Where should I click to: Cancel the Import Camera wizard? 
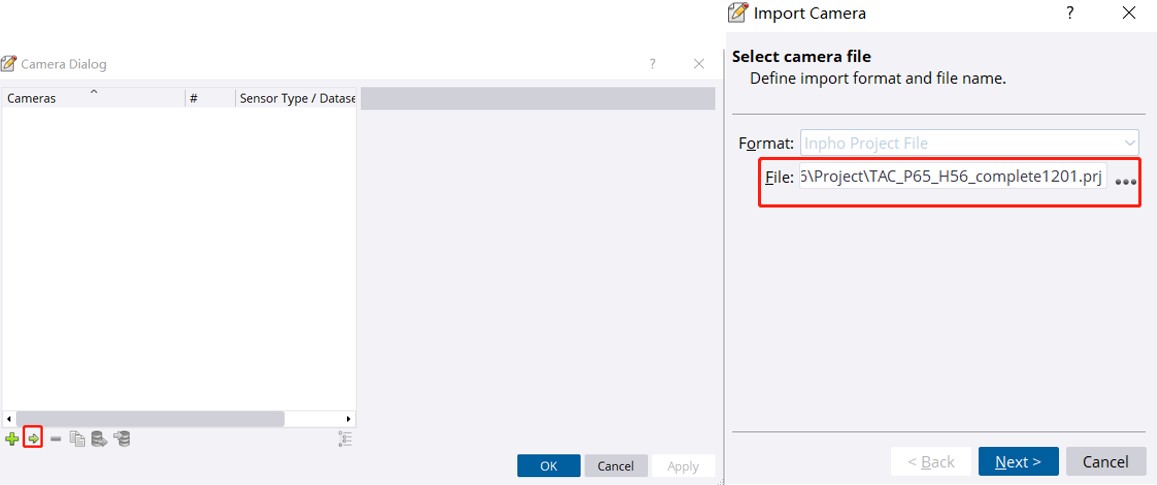(x=1105, y=461)
